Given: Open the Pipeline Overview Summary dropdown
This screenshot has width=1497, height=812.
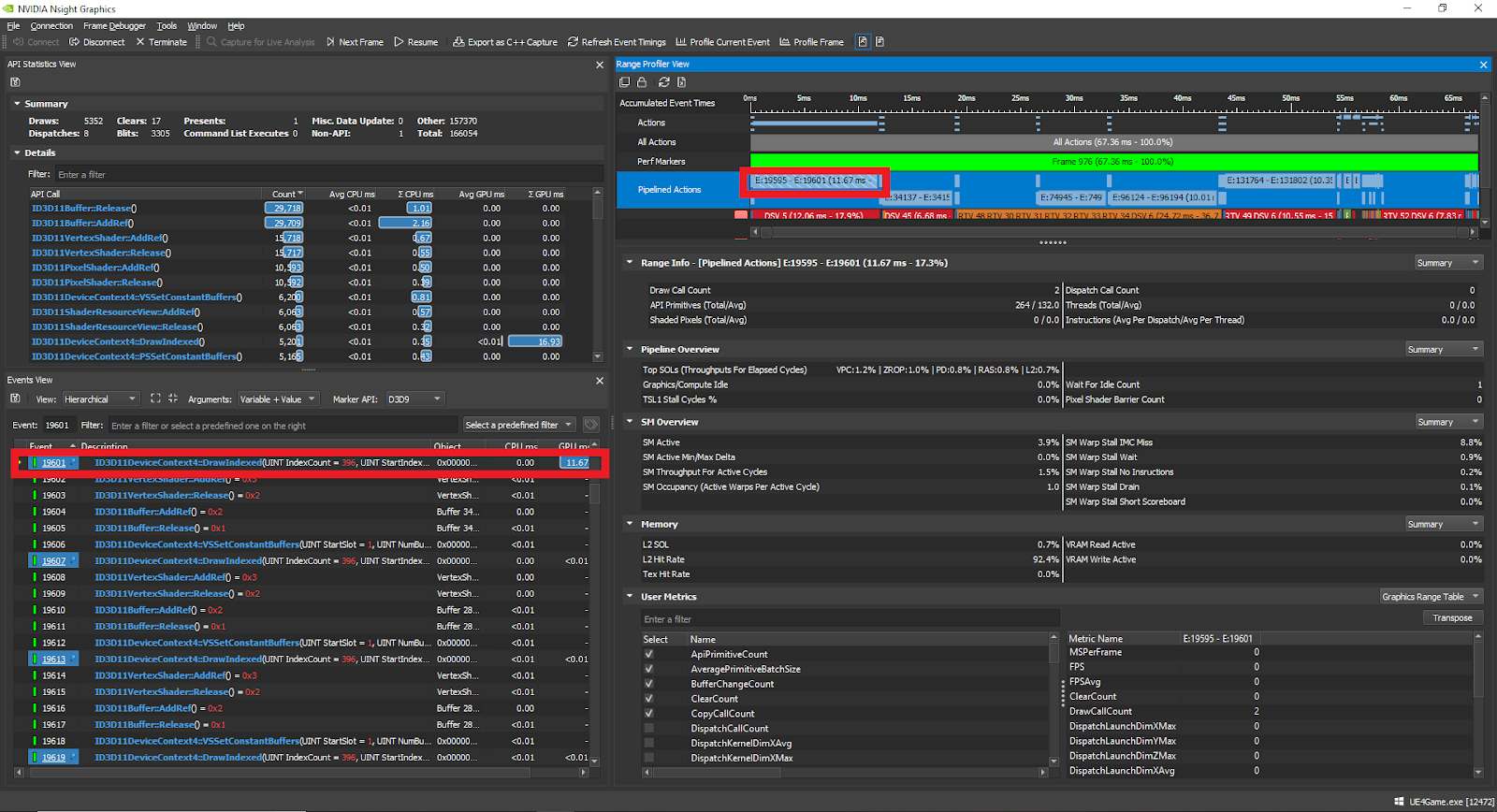Looking at the screenshot, I should click(1445, 349).
